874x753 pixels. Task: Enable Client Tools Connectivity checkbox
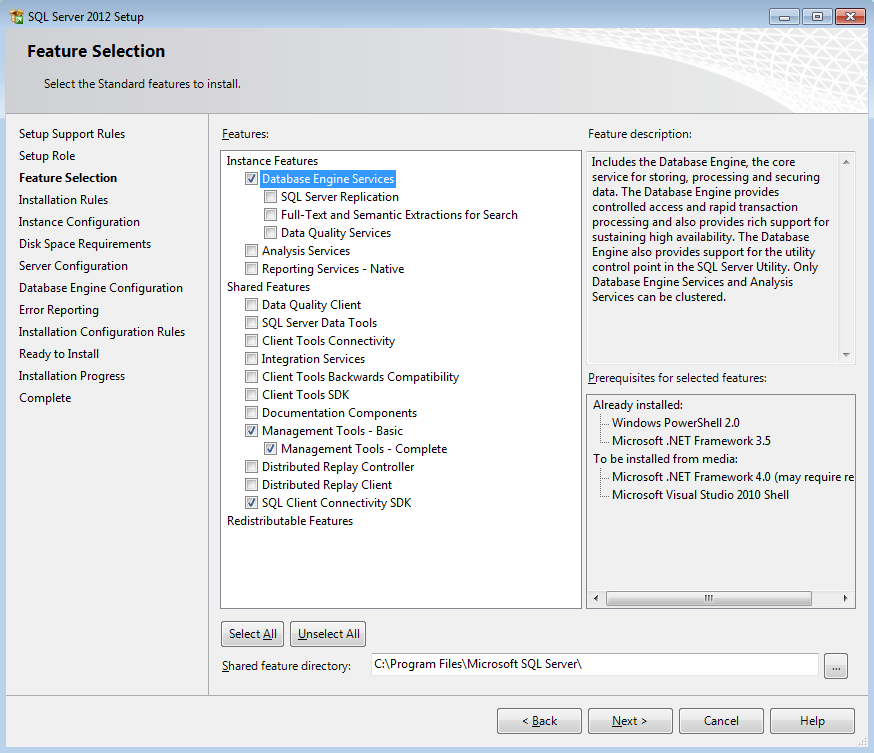251,341
